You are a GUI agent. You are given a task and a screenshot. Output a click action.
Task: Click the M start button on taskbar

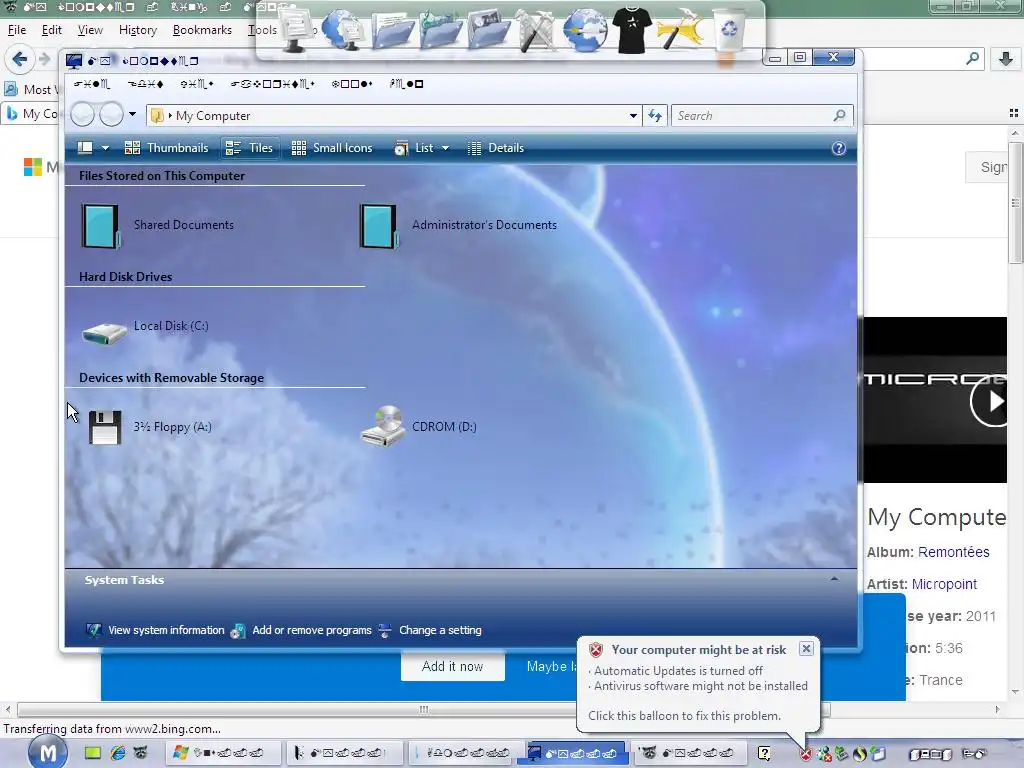click(47, 752)
